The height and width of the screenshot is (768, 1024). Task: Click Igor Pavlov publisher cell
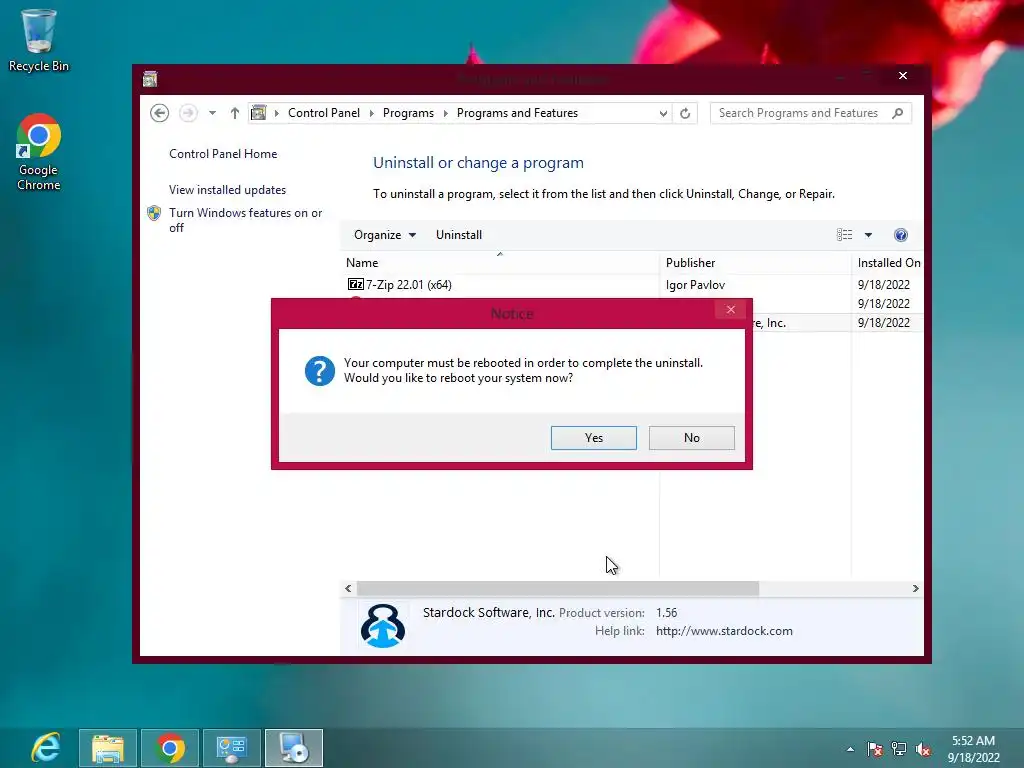click(x=695, y=285)
